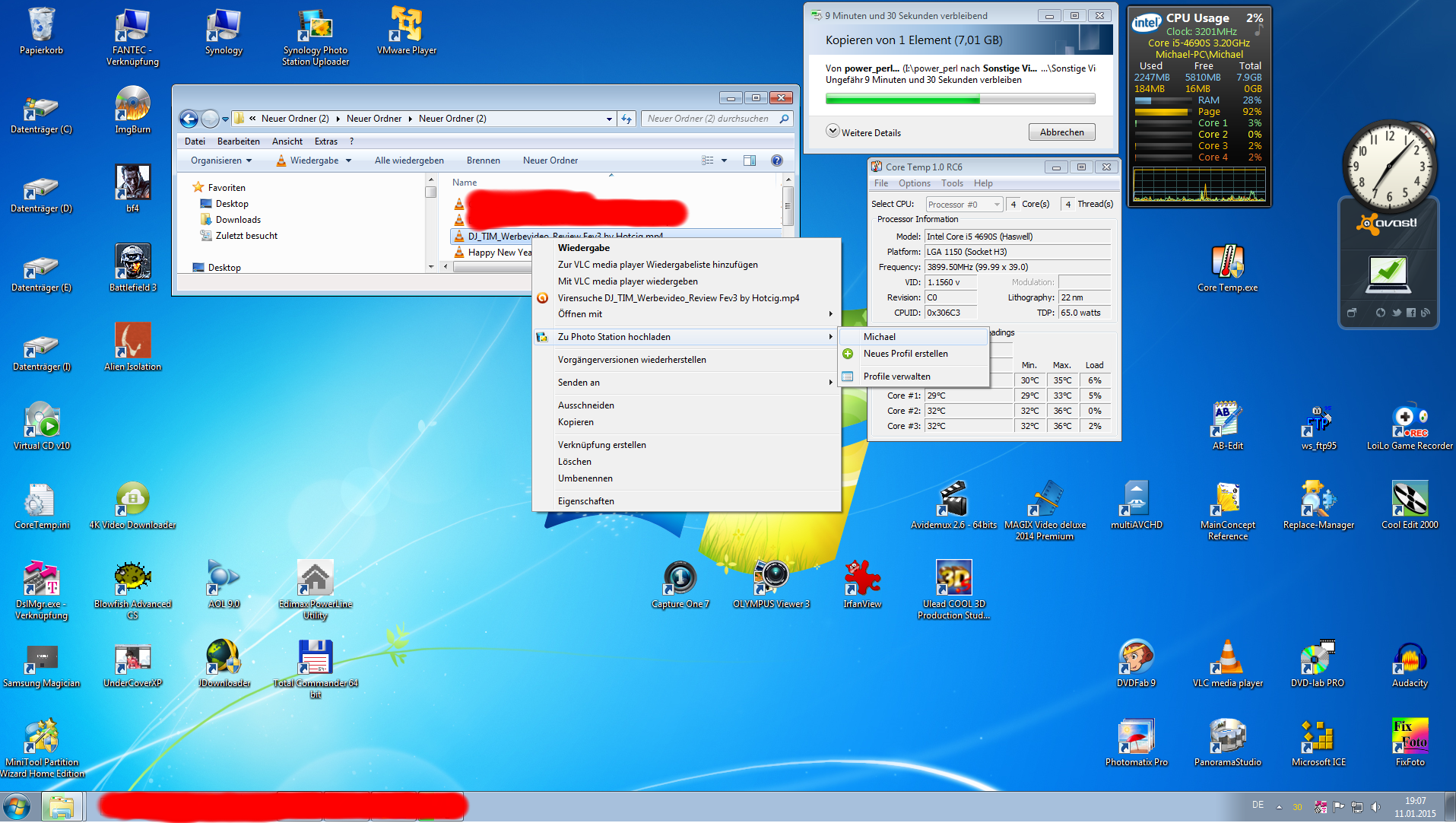Screen dimensions: 1456x823
Task: Open the Organisieren dropdown menu
Action: [x=221, y=160]
